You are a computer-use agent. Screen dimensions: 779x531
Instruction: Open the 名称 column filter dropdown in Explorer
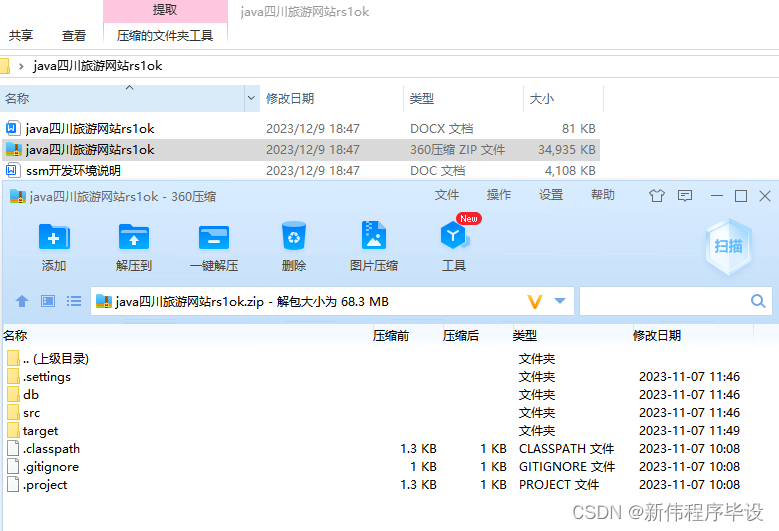pos(251,98)
